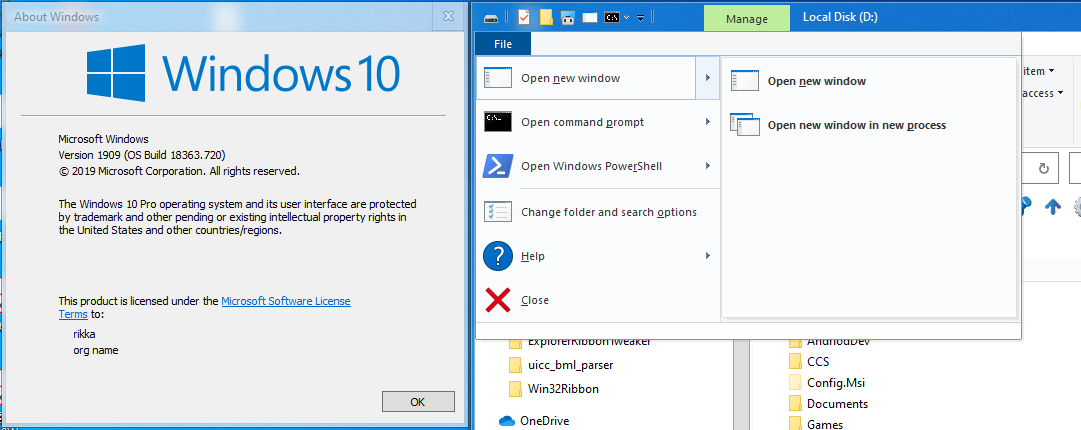Expand the arrow beside Open new window

(x=707, y=78)
